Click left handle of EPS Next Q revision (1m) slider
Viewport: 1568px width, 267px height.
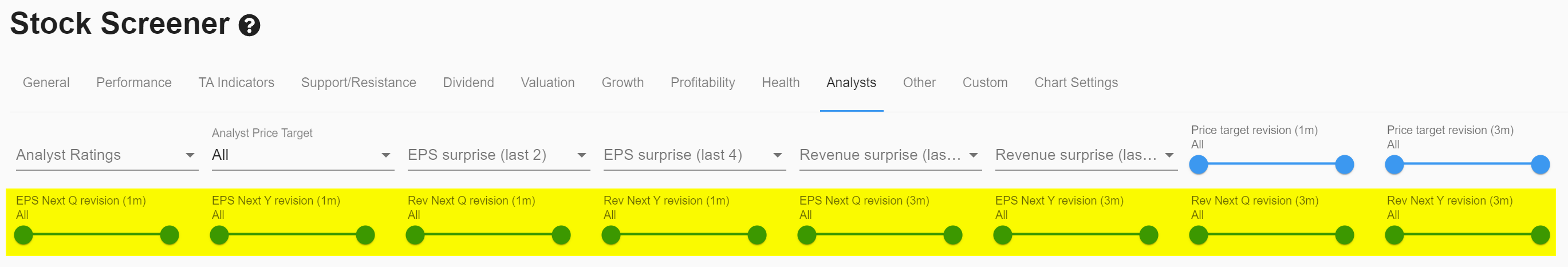click(23, 235)
